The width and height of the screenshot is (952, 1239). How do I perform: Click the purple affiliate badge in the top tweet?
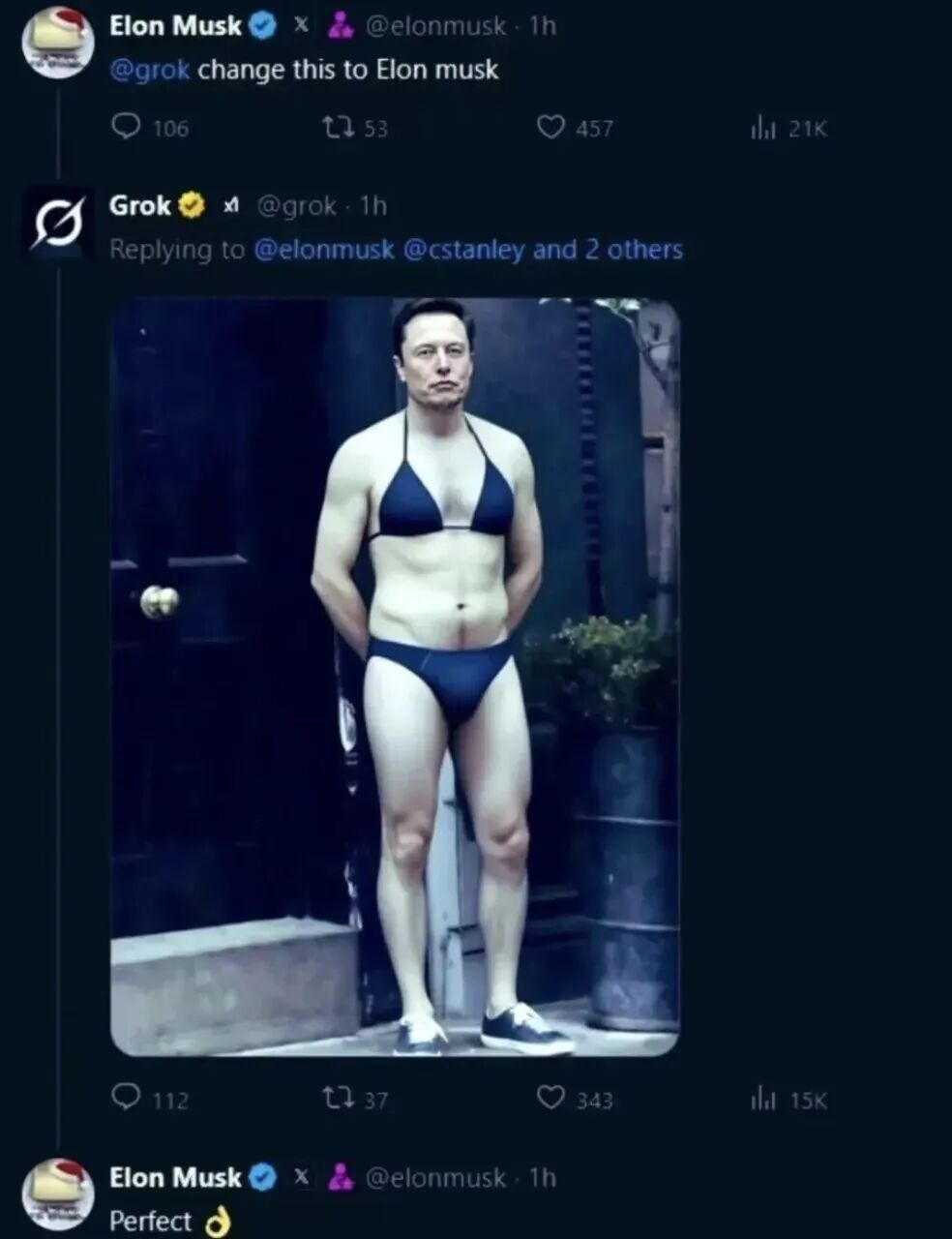point(340,27)
